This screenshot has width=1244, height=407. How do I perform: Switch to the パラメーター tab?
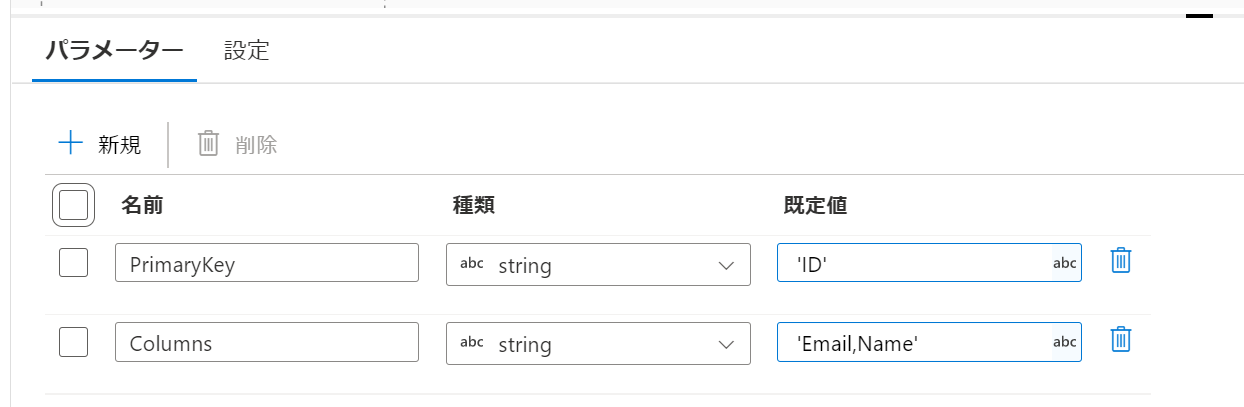pyautogui.click(x=115, y=51)
